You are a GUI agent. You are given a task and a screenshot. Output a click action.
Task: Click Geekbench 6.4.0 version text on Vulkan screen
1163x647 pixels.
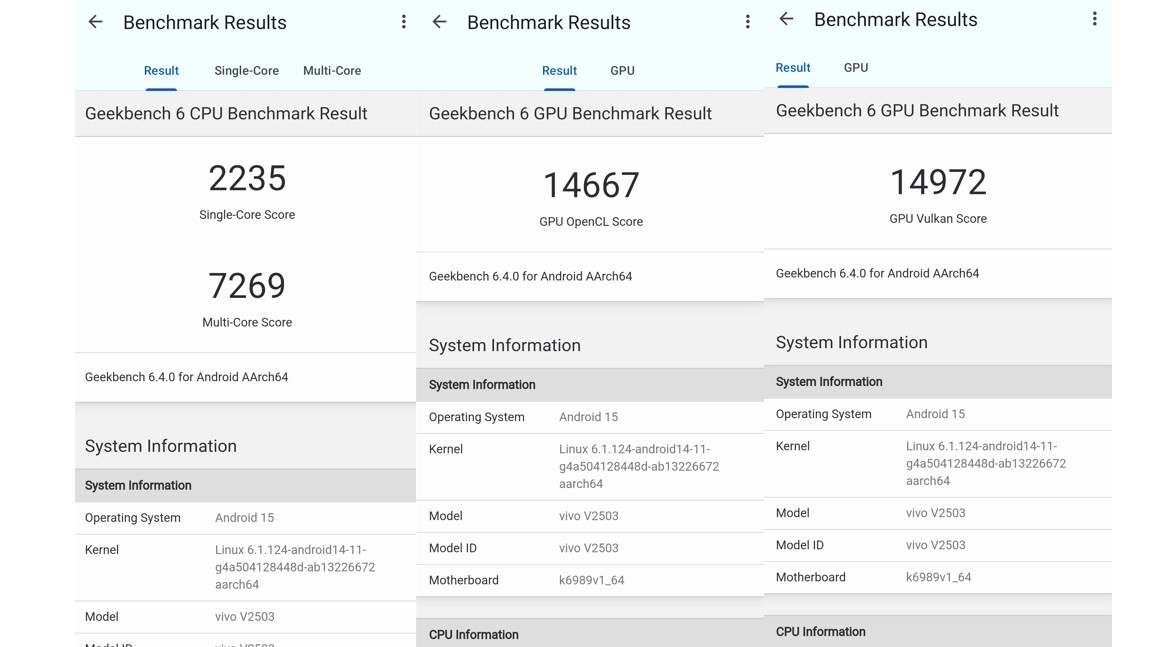[877, 273]
